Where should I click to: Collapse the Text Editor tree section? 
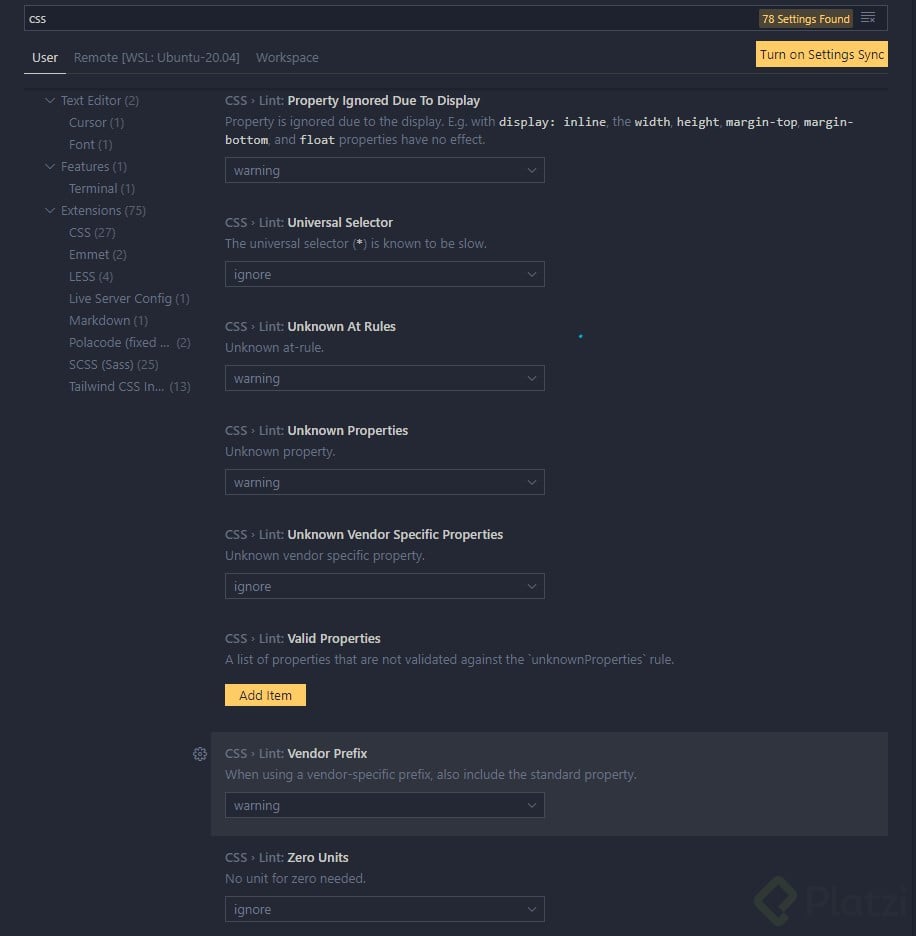pyautogui.click(x=50, y=100)
